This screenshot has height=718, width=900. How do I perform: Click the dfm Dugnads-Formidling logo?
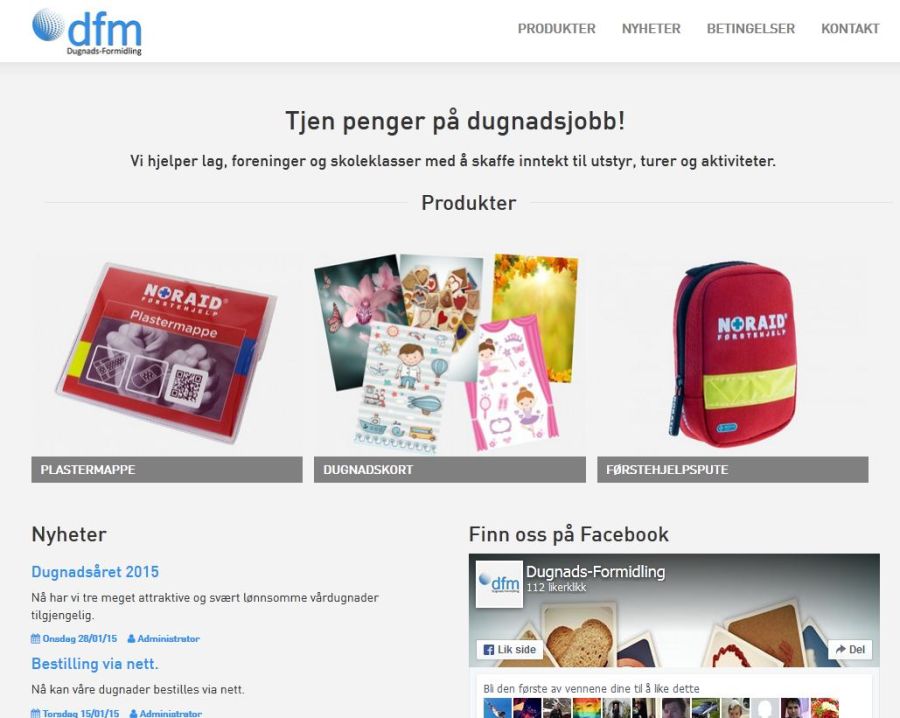coord(87,32)
